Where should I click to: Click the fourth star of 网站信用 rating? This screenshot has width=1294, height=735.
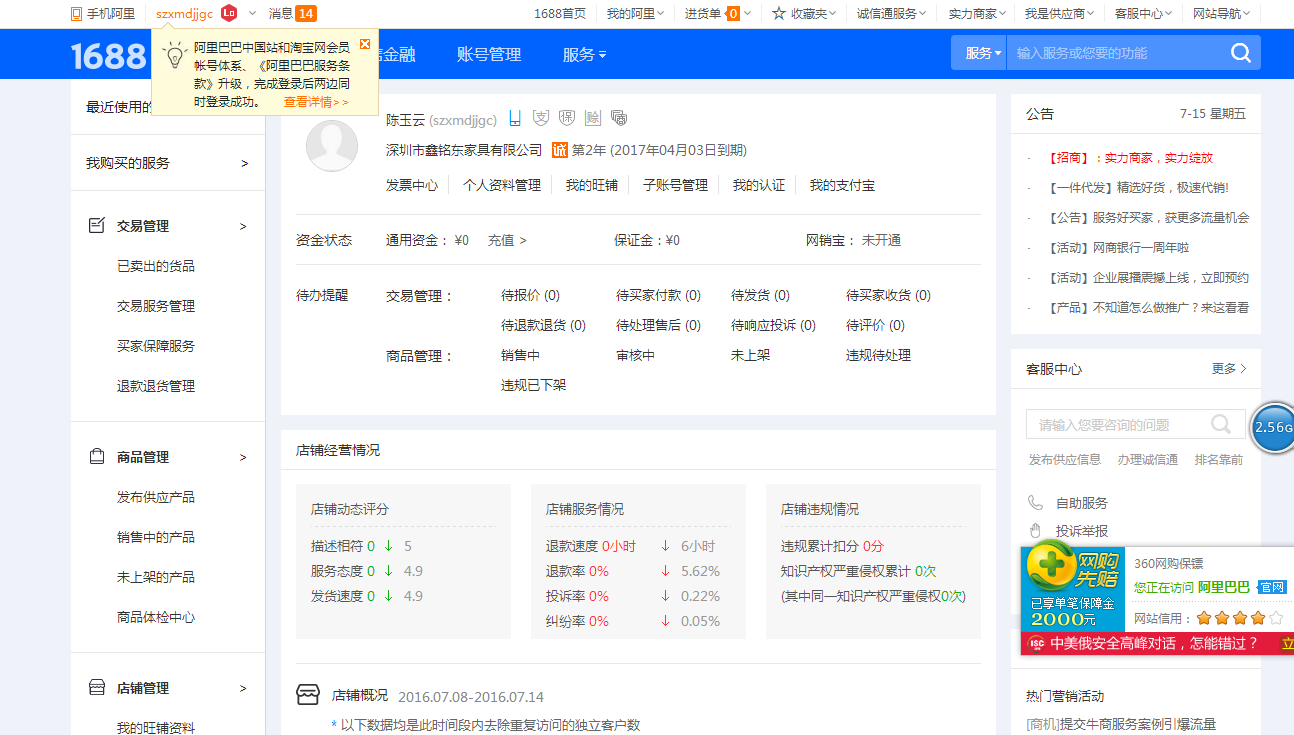point(1257,618)
